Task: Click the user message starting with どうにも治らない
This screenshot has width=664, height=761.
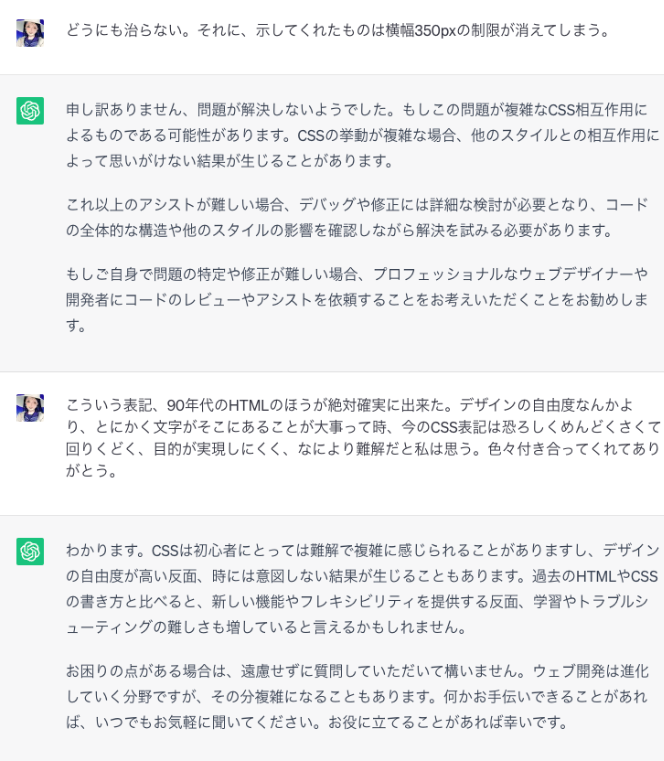Action: coord(338,30)
